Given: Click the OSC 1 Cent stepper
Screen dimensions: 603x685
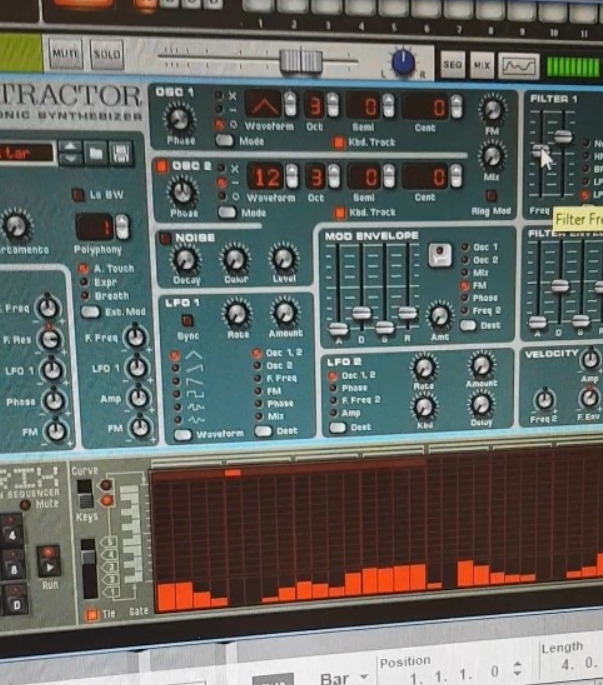Looking at the screenshot, I should (456, 106).
